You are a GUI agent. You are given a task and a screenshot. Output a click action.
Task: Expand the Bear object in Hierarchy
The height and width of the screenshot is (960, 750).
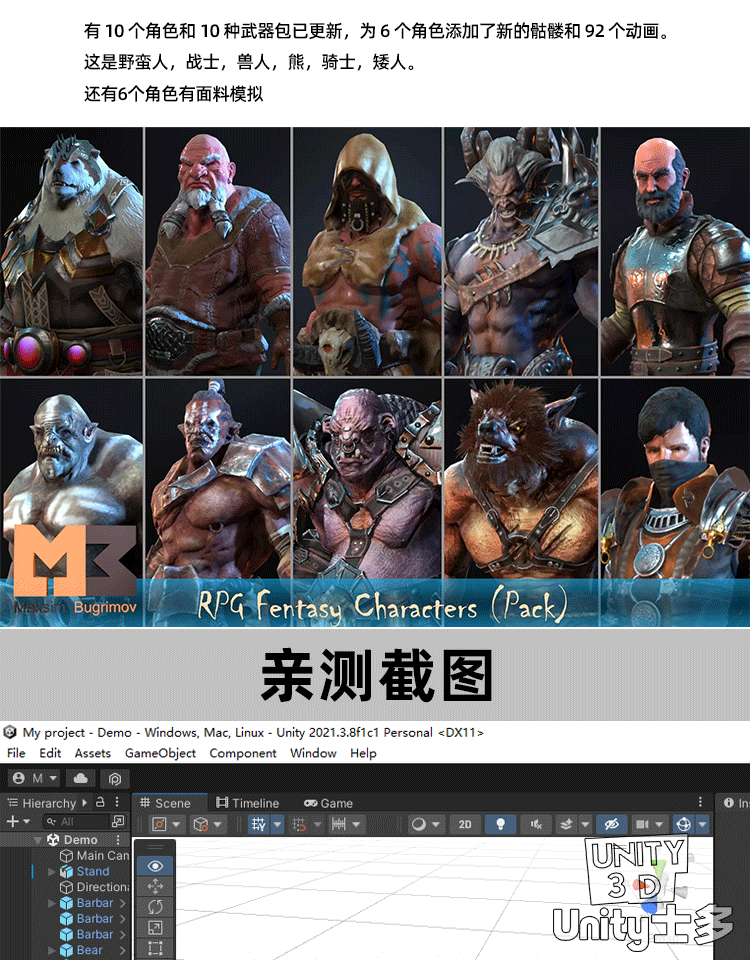pos(51,950)
